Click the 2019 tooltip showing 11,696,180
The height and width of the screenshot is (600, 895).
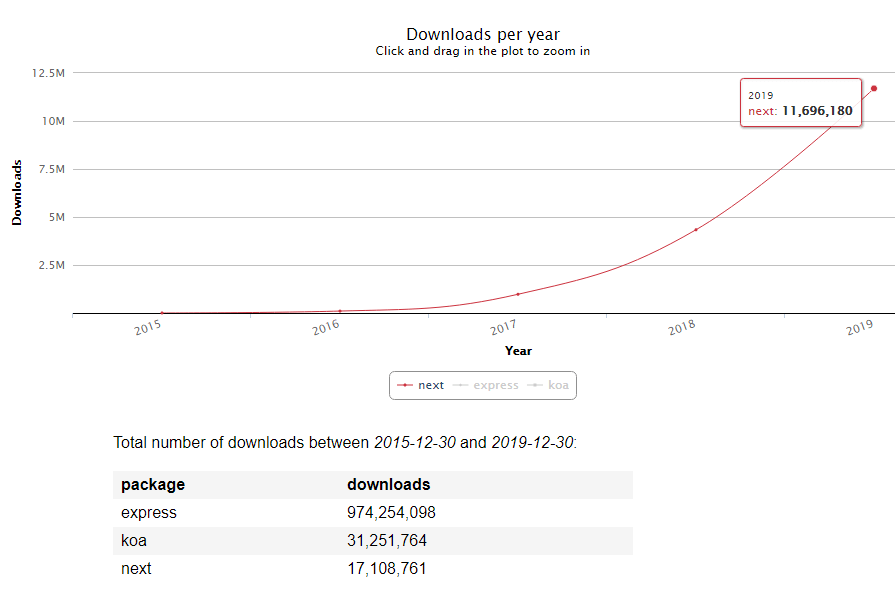tap(800, 103)
